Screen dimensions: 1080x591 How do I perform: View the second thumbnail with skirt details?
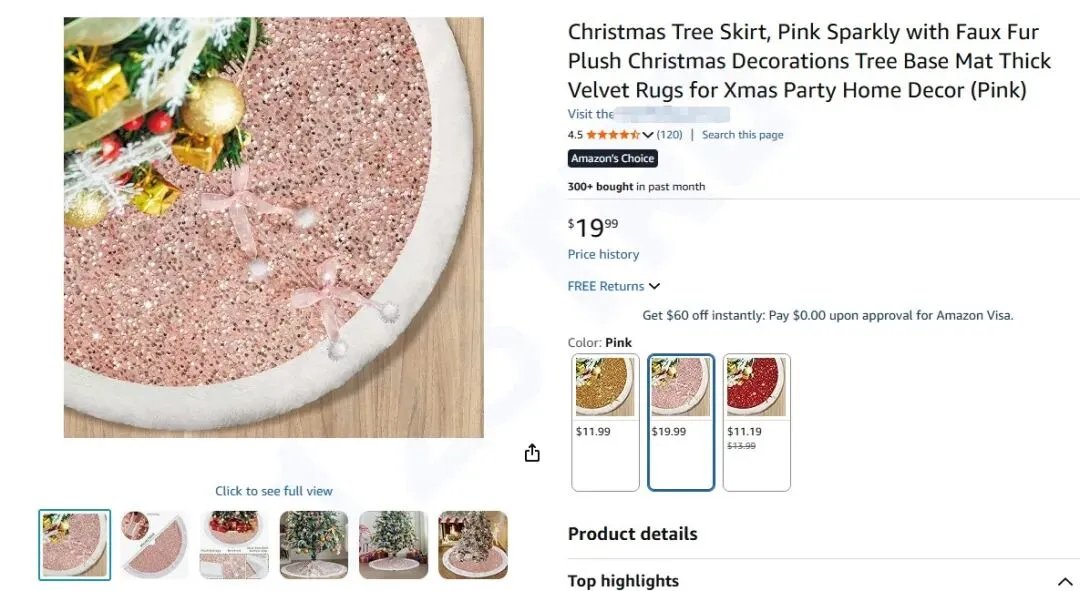pos(154,545)
